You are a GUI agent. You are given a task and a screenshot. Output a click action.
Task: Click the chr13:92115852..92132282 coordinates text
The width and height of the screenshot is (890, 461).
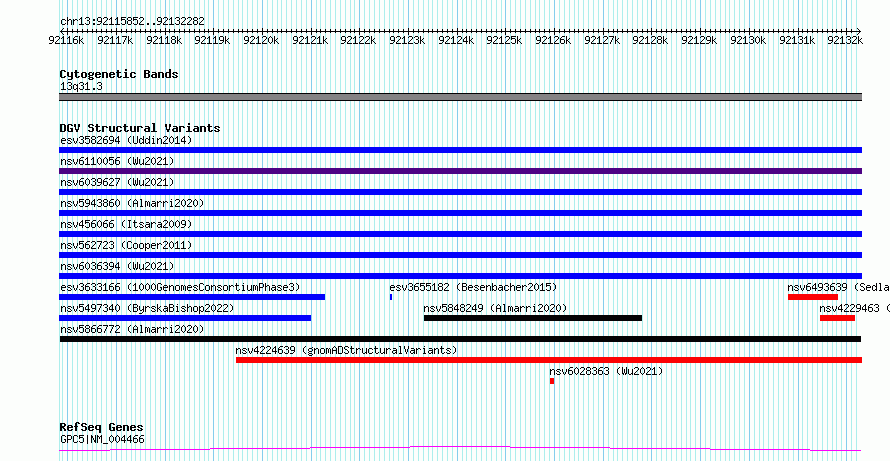point(132,21)
